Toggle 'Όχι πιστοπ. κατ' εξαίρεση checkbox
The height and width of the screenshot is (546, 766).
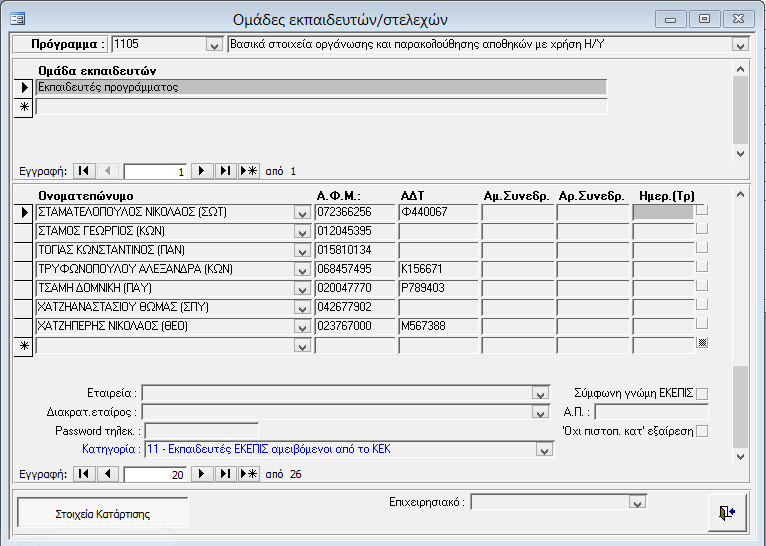click(701, 431)
